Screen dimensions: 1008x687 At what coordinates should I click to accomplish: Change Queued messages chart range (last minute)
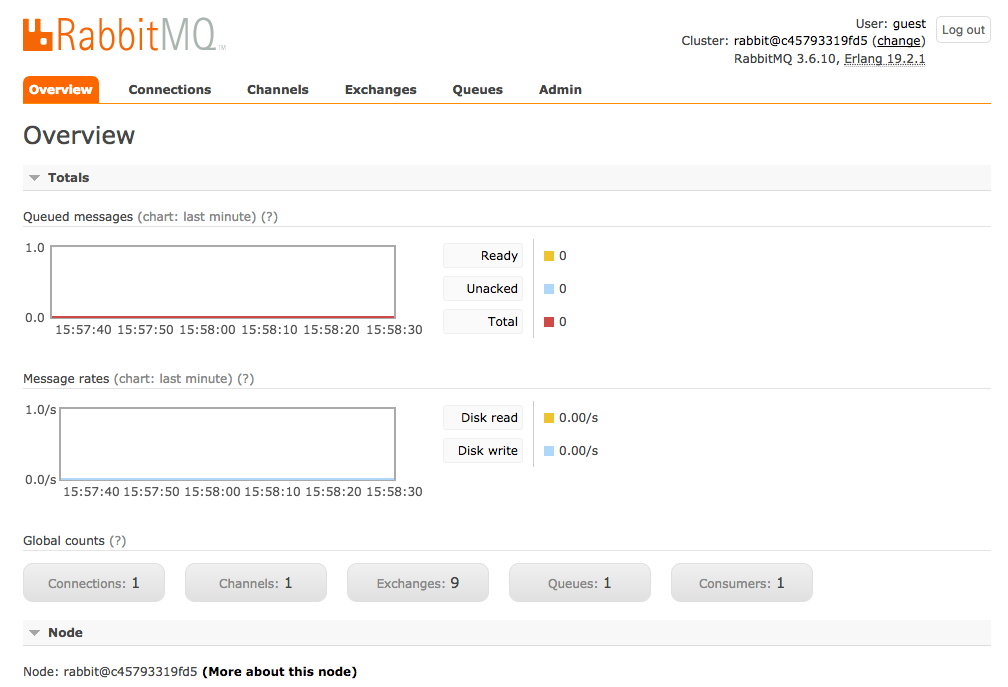[197, 217]
